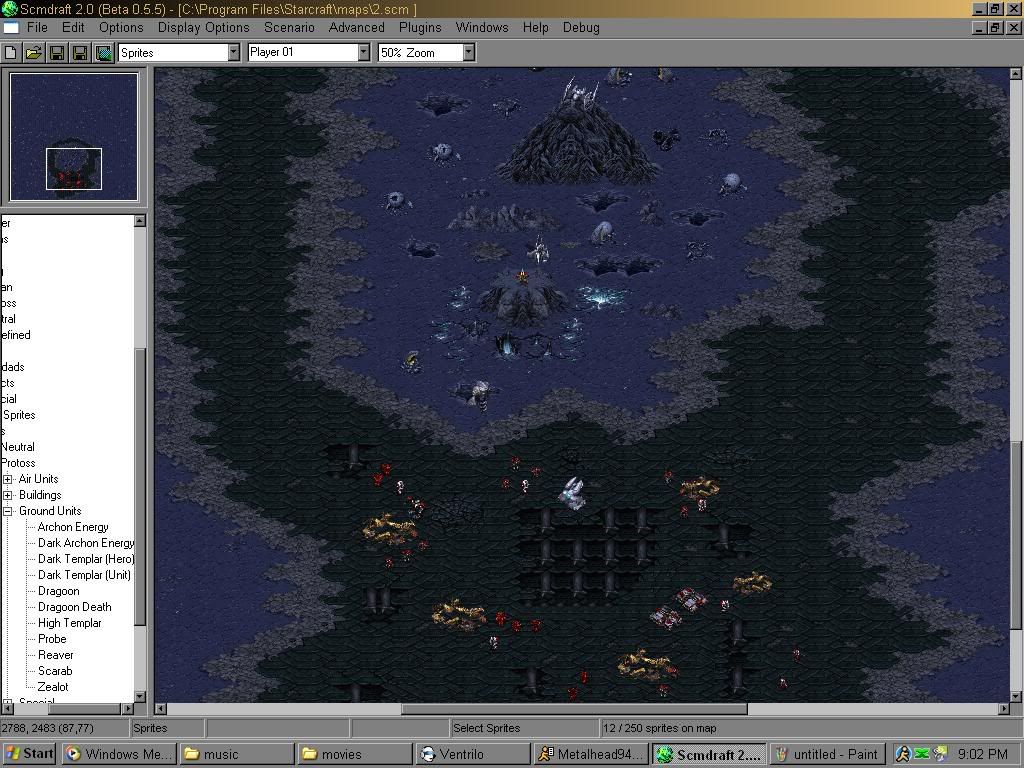Click the Open map folder icon
This screenshot has height=768, width=1024.
point(34,53)
